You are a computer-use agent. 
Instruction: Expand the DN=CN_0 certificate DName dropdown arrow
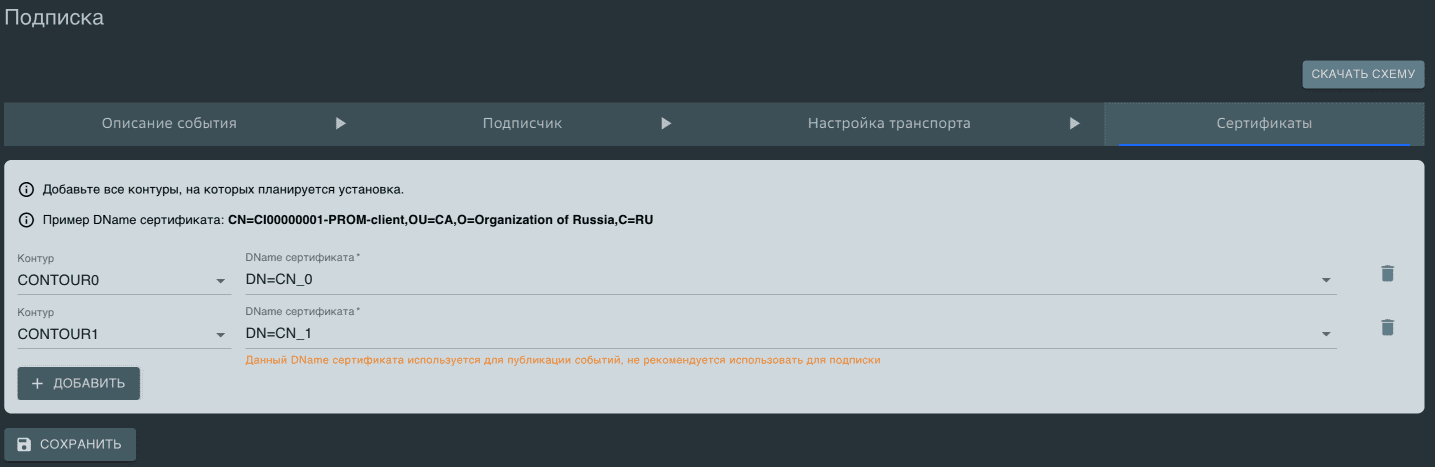1326,280
